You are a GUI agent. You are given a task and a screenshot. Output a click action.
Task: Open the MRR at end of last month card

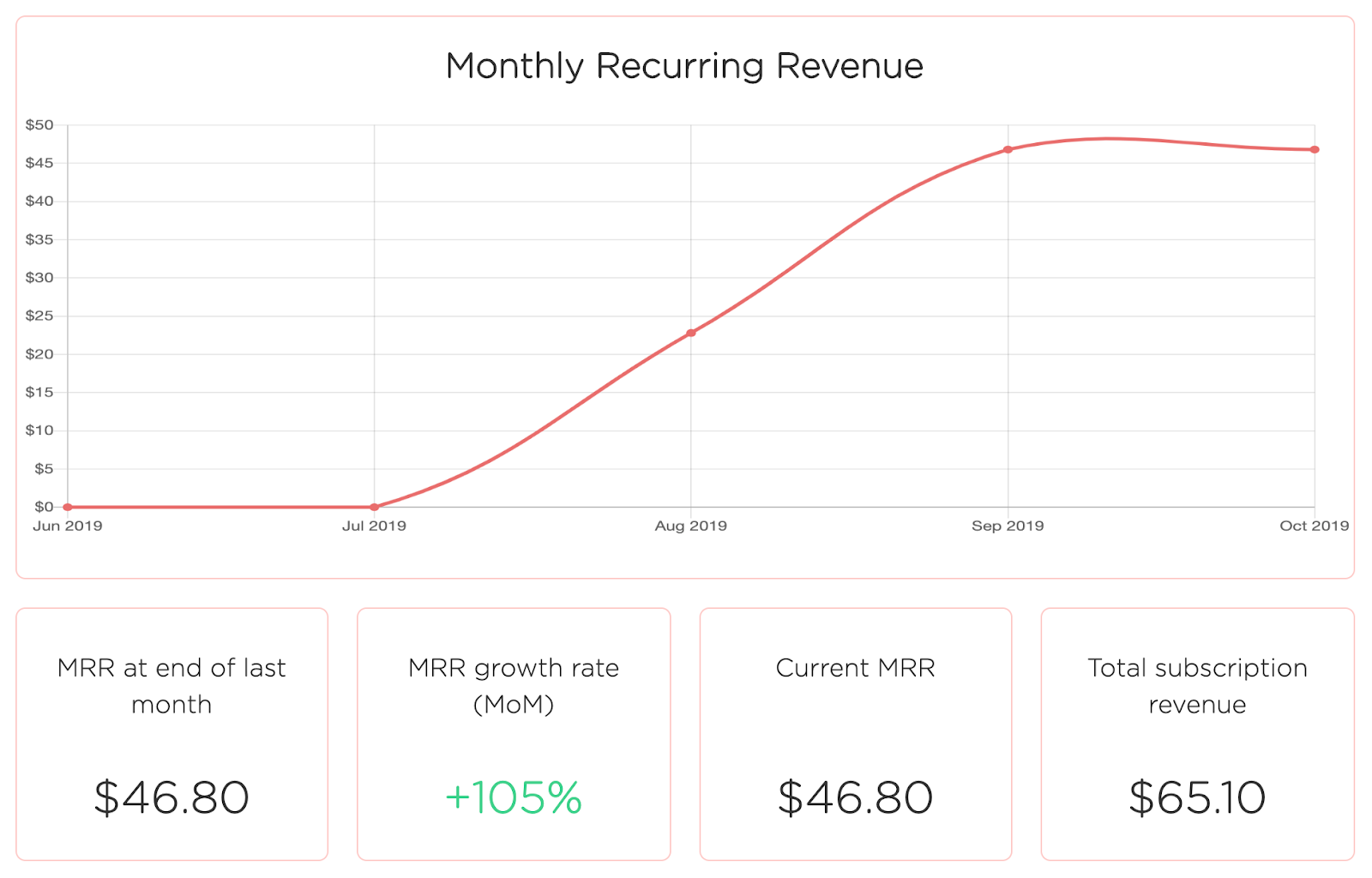pyautogui.click(x=171, y=734)
